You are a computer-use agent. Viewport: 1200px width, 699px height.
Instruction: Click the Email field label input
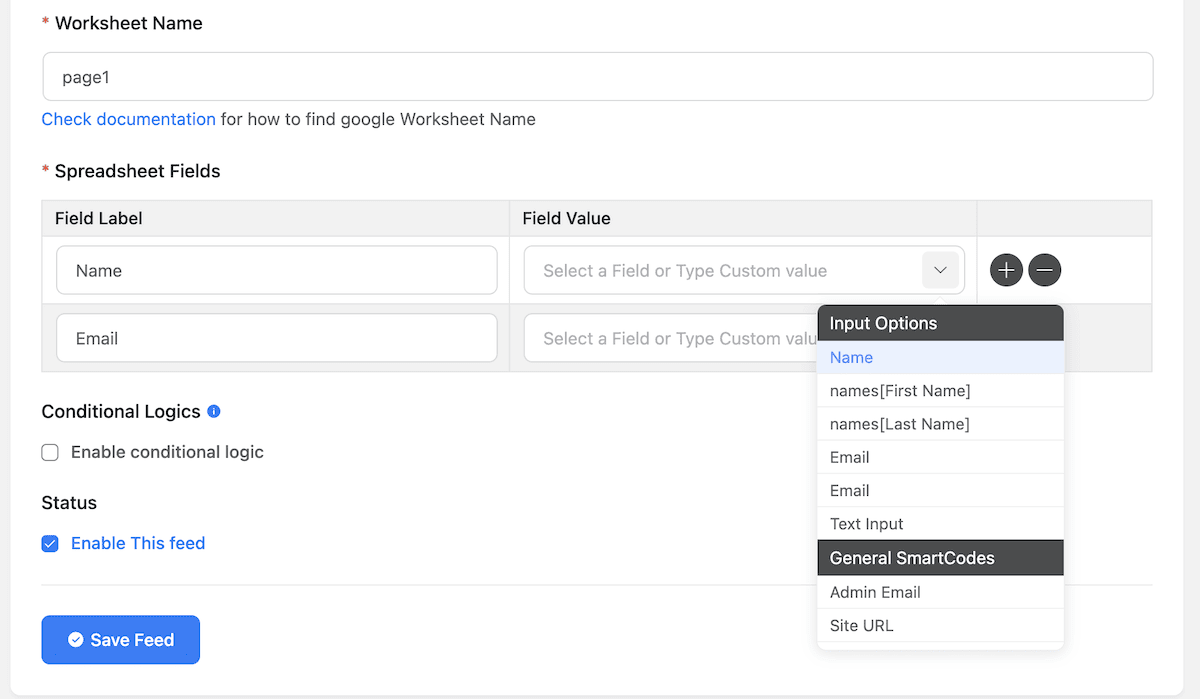click(x=277, y=338)
